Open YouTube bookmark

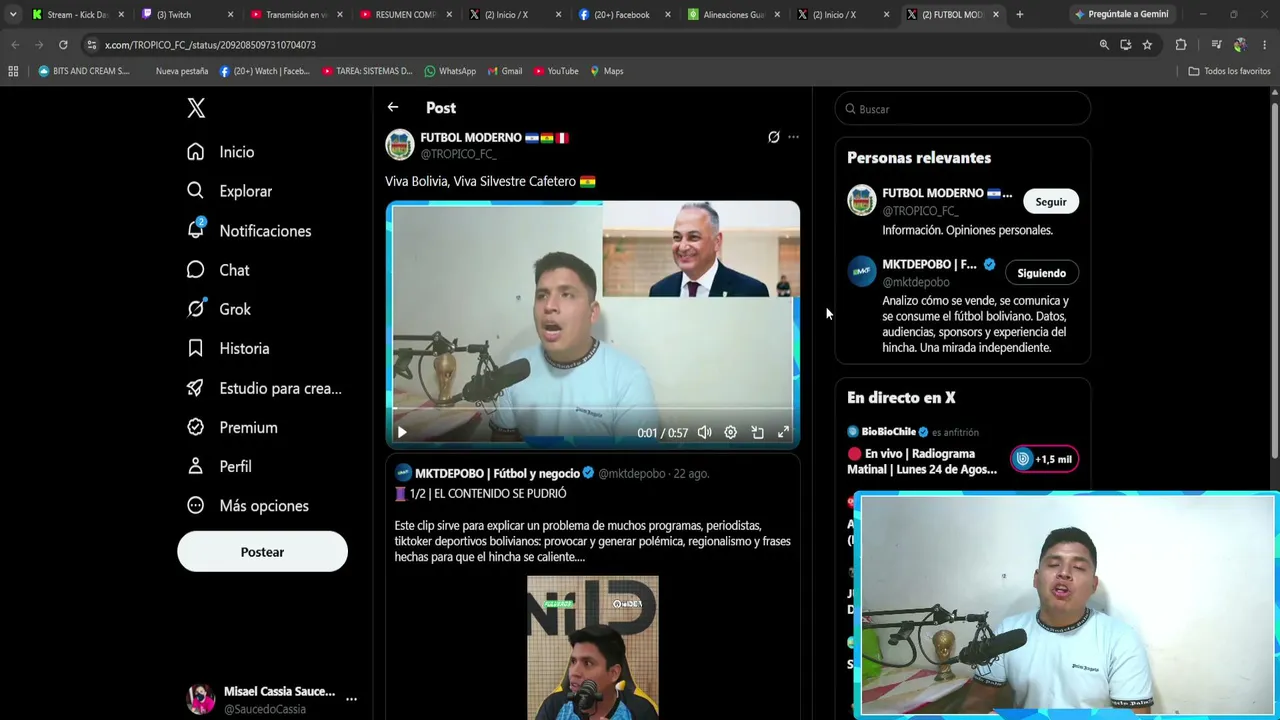[x=556, y=71]
